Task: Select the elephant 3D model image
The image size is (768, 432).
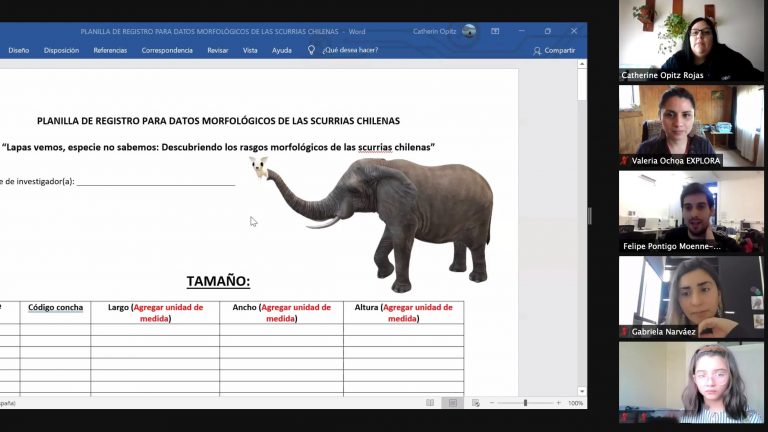Action: point(381,224)
